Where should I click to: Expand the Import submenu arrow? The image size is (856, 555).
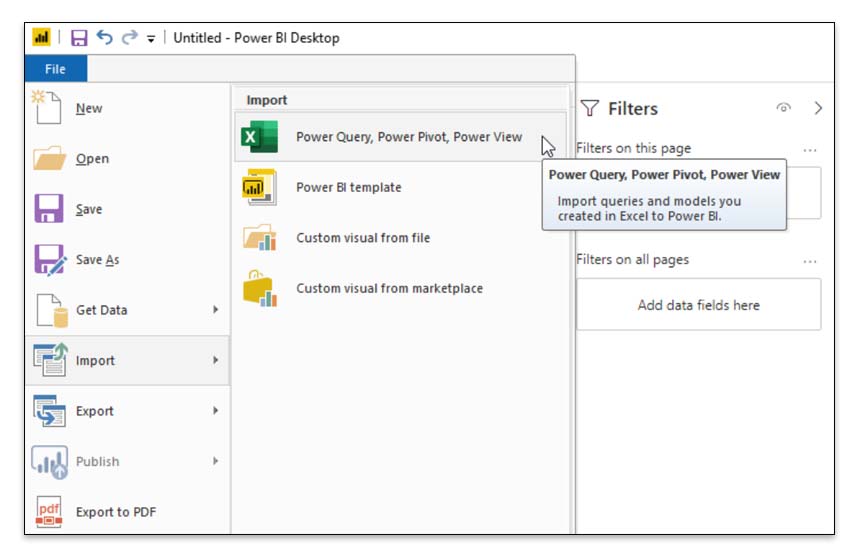[216, 360]
